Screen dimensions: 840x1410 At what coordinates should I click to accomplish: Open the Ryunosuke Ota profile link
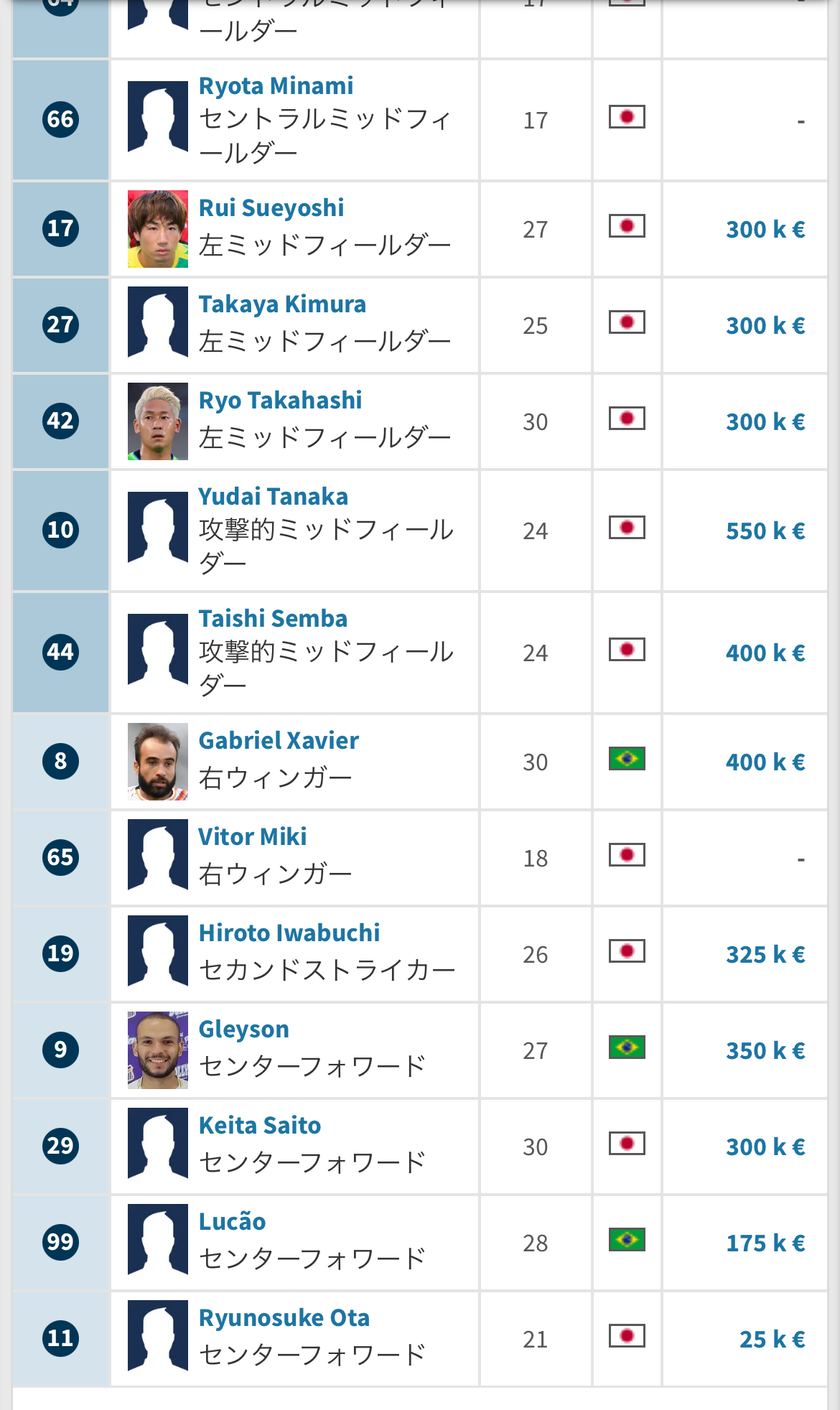284,1318
